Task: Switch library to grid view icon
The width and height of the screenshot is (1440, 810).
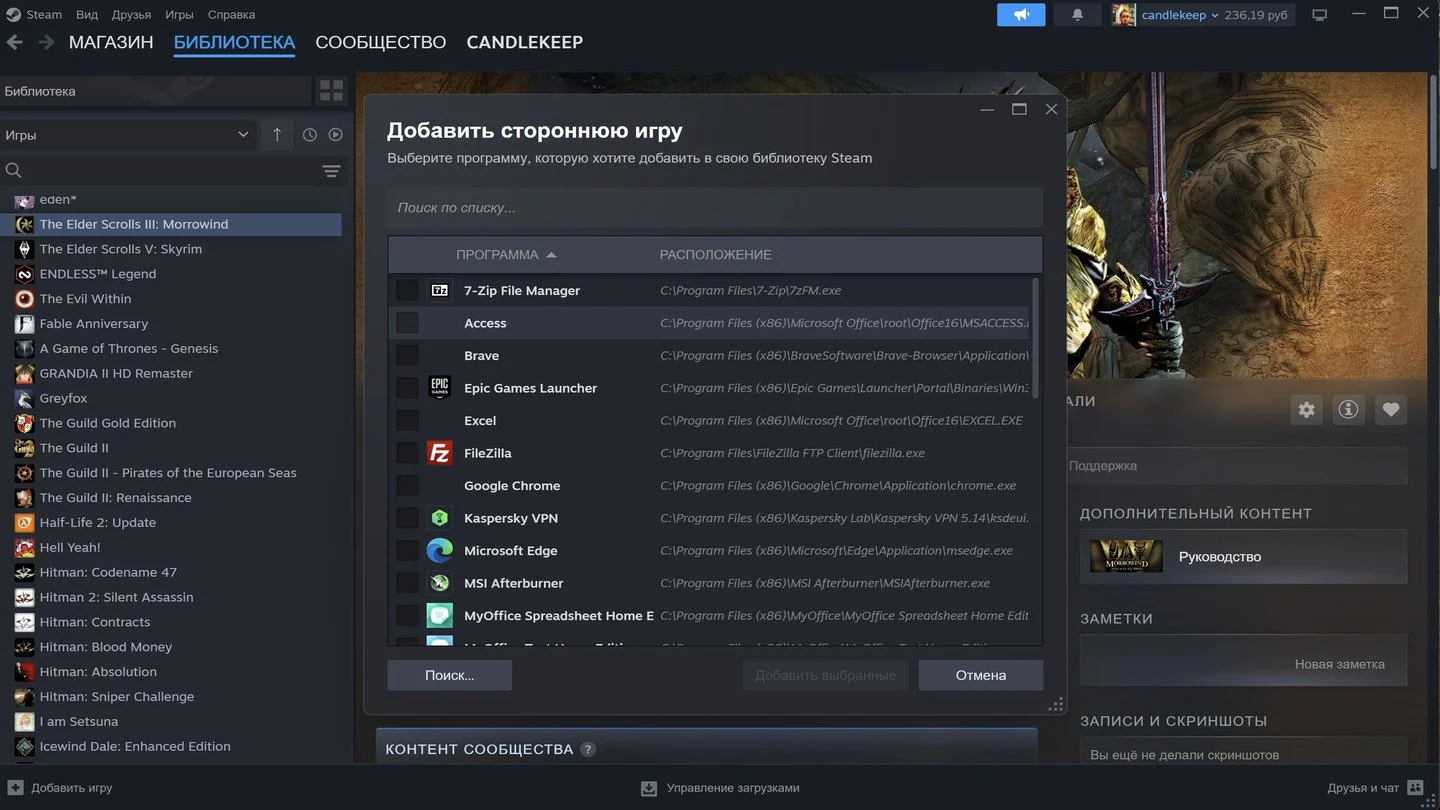Action: (331, 91)
